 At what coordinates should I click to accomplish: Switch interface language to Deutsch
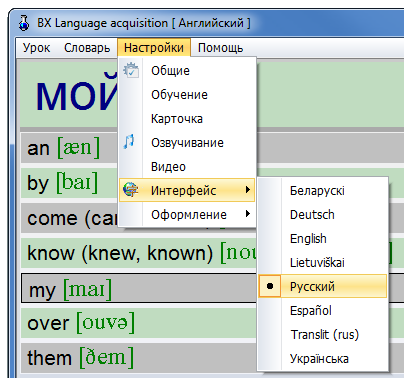(x=323, y=215)
